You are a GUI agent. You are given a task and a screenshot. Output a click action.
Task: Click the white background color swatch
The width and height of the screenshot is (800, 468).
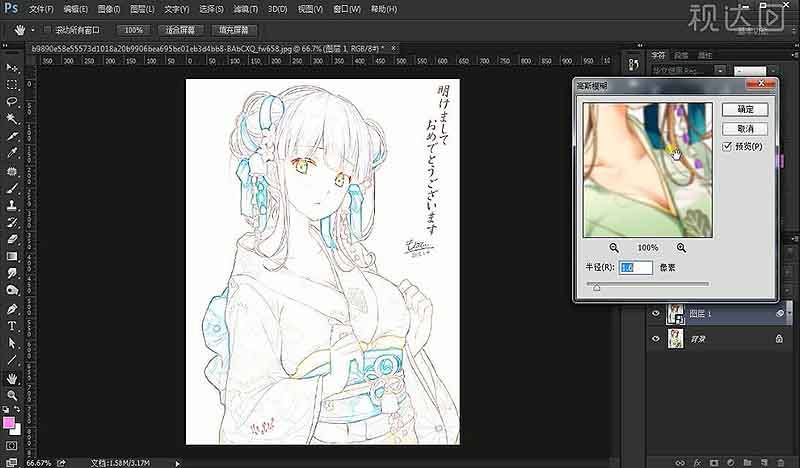pyautogui.click(x=17, y=430)
